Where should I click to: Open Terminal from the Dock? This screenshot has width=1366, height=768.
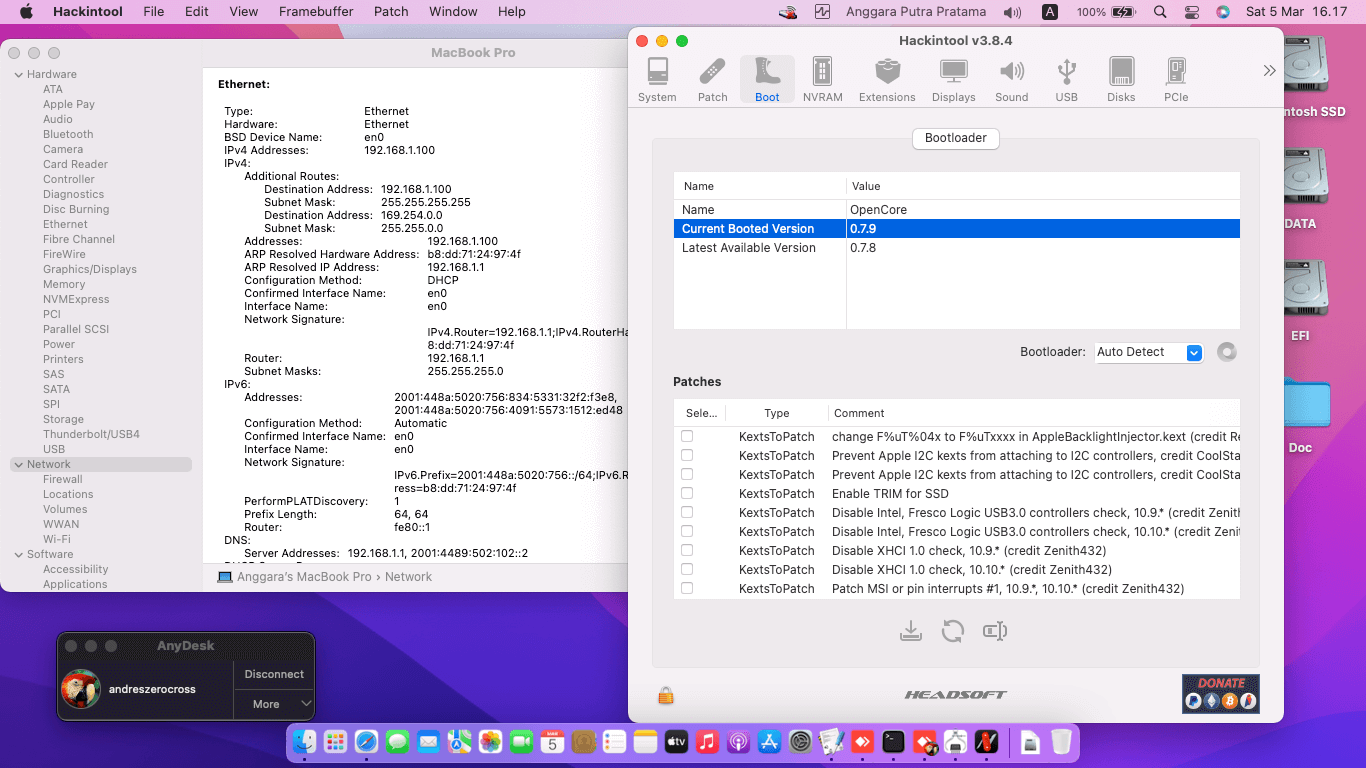tap(893, 742)
